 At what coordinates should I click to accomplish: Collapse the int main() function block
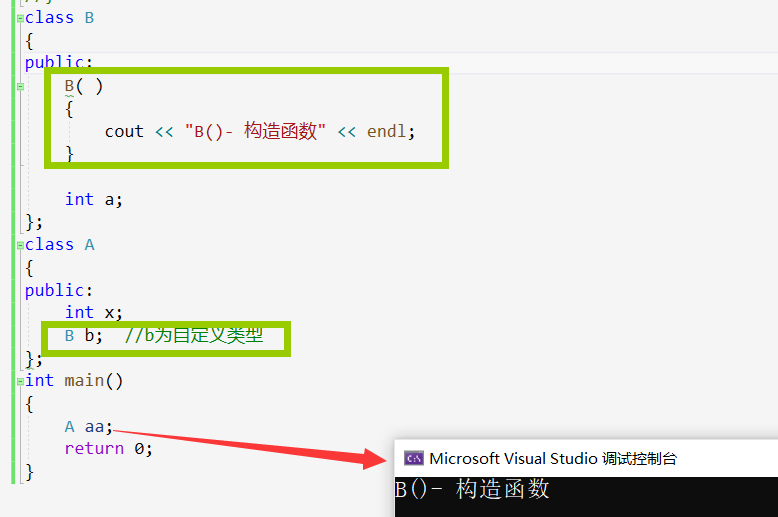(x=20, y=381)
